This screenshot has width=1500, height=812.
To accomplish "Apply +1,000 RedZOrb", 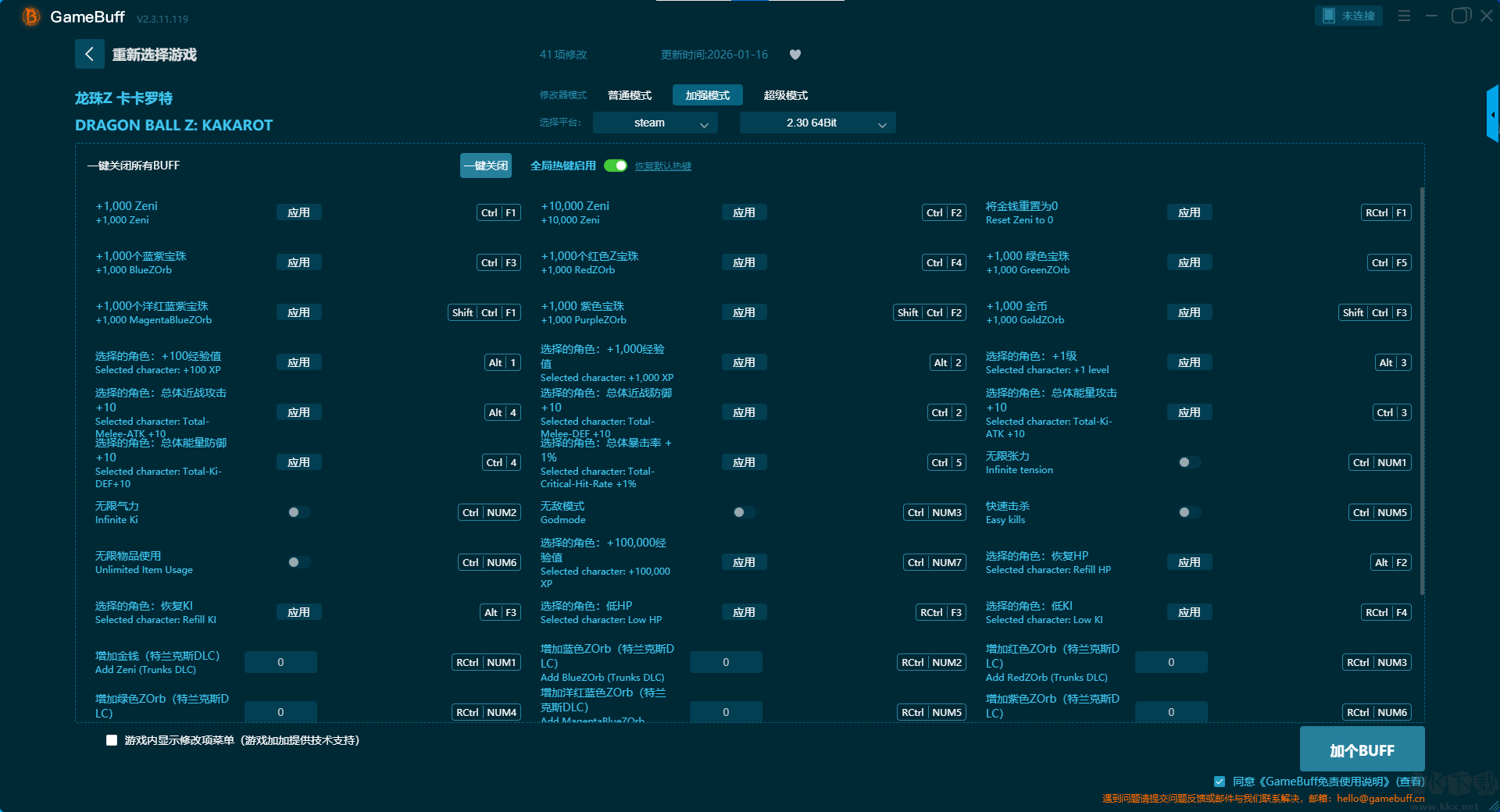I will (x=744, y=262).
